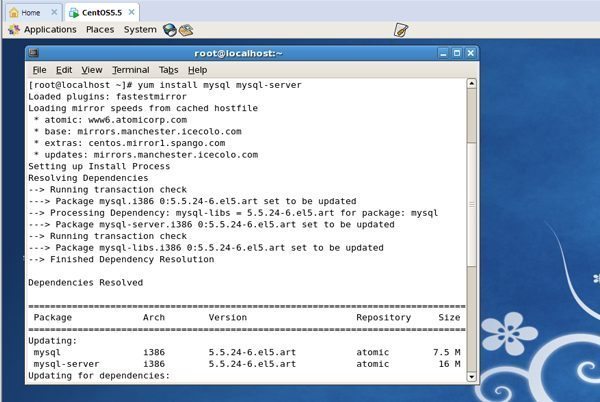Click the 'mysql-server' package name in table
The image size is (600, 402).
click(66, 364)
